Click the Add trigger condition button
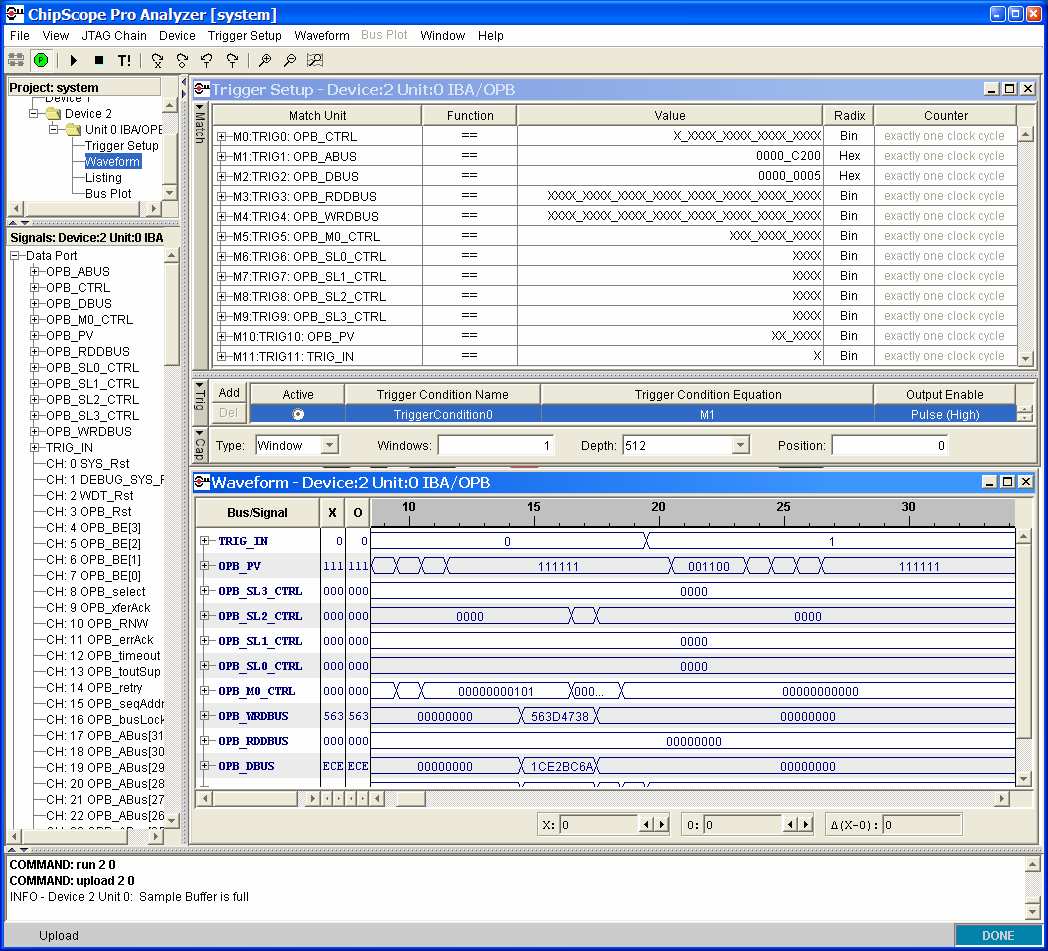The image size is (1048, 951). (229, 393)
